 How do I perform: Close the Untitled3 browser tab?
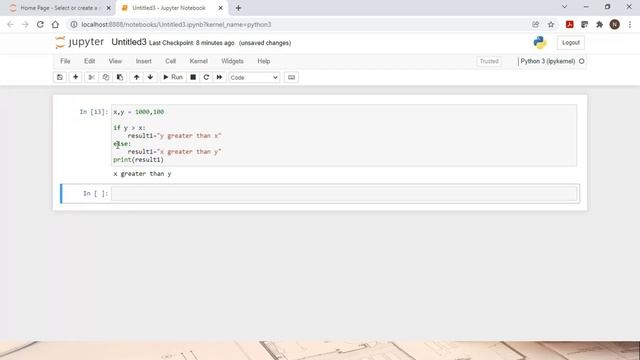[220, 8]
